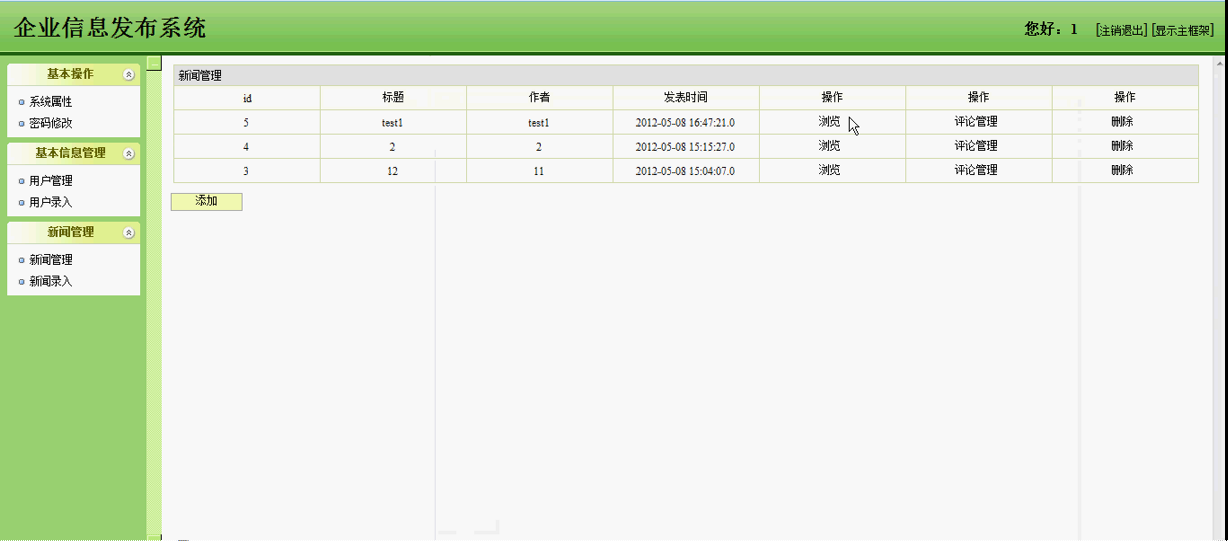This screenshot has width=1228, height=541.
Task: Collapse the 基本信息管理 panel chevron
Action: [x=129, y=154]
